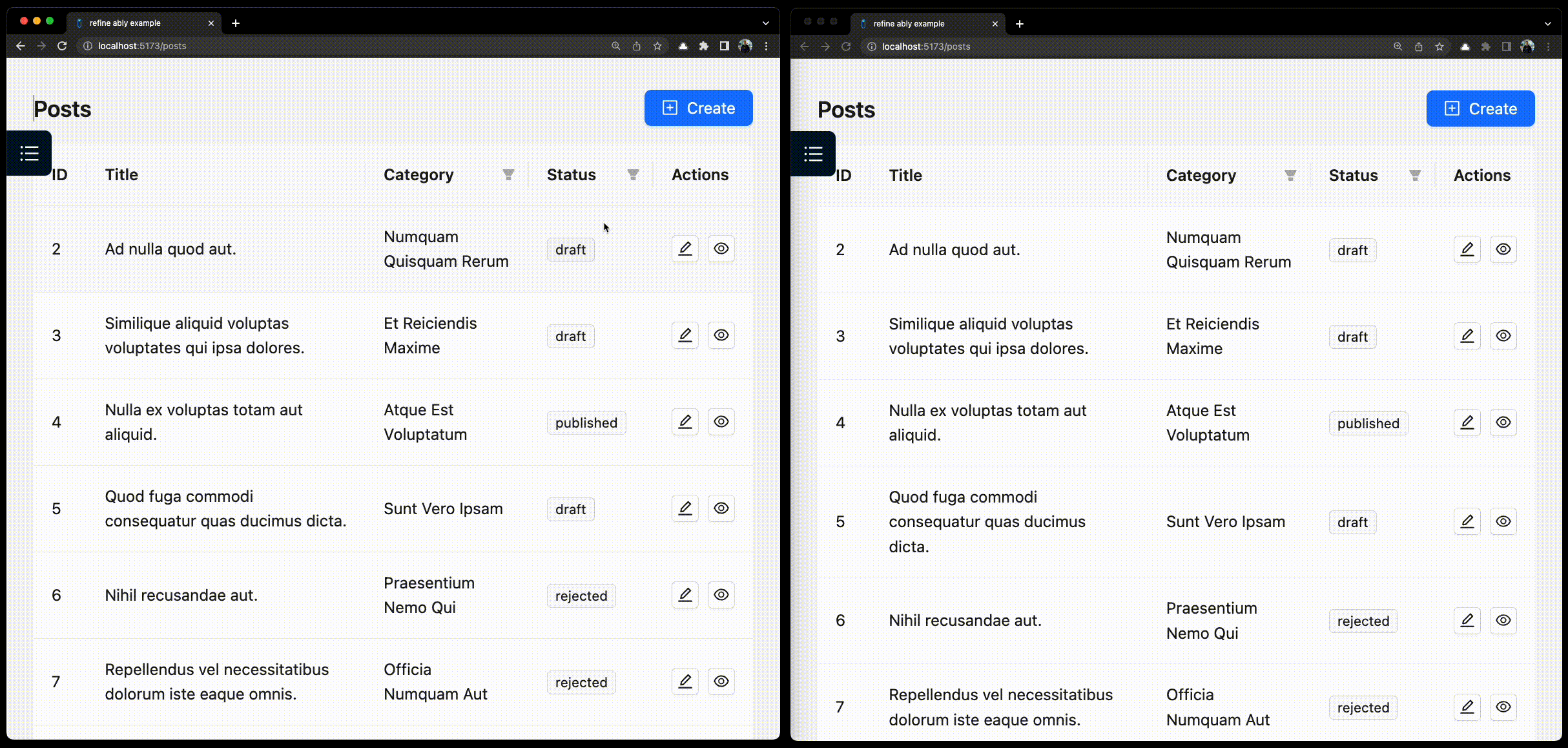Click the edit icon for post ID 2
This screenshot has height=748, width=1568.
684,248
